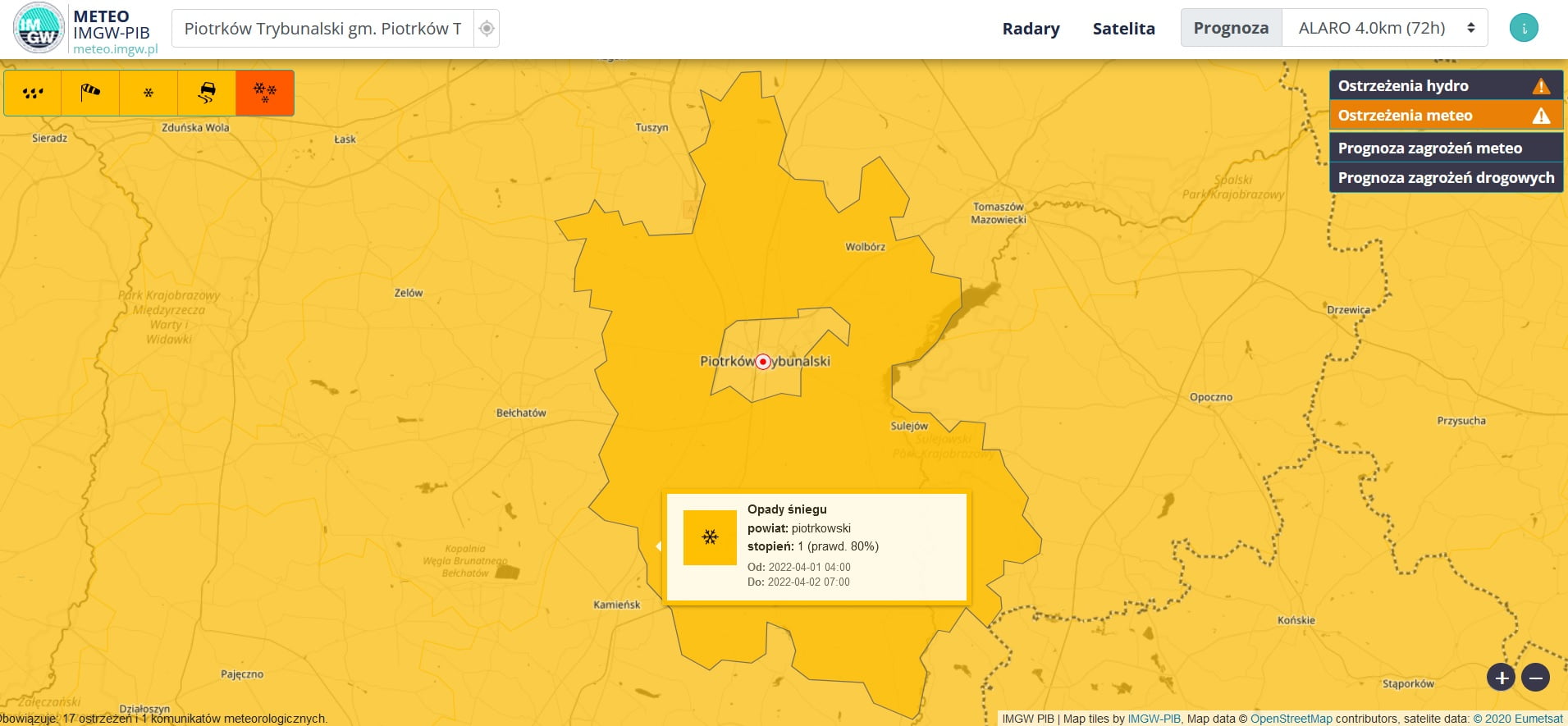Select the rain warning icon
Image resolution: width=1568 pixels, height=726 pixels.
pyautogui.click(x=33, y=93)
